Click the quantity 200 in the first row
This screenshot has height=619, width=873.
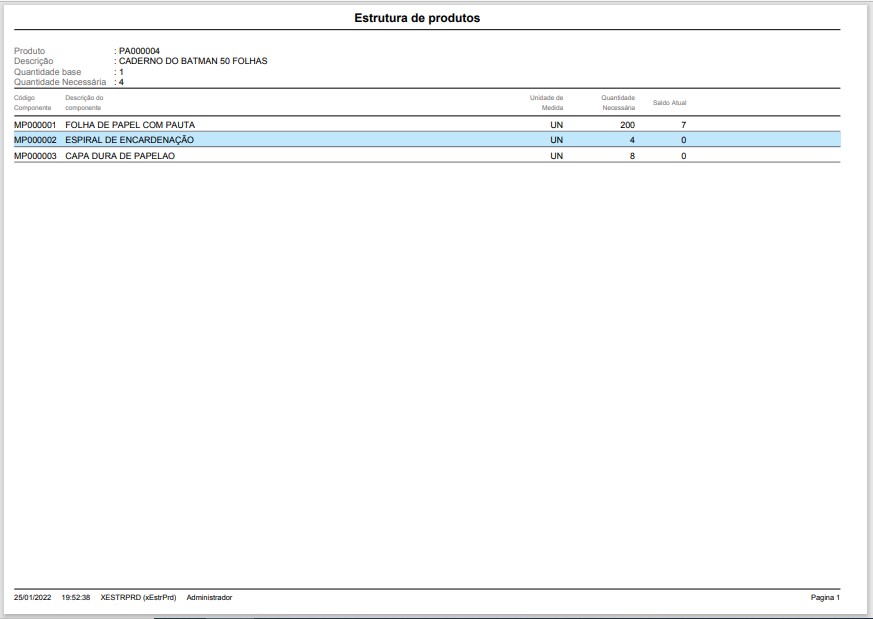(627, 125)
